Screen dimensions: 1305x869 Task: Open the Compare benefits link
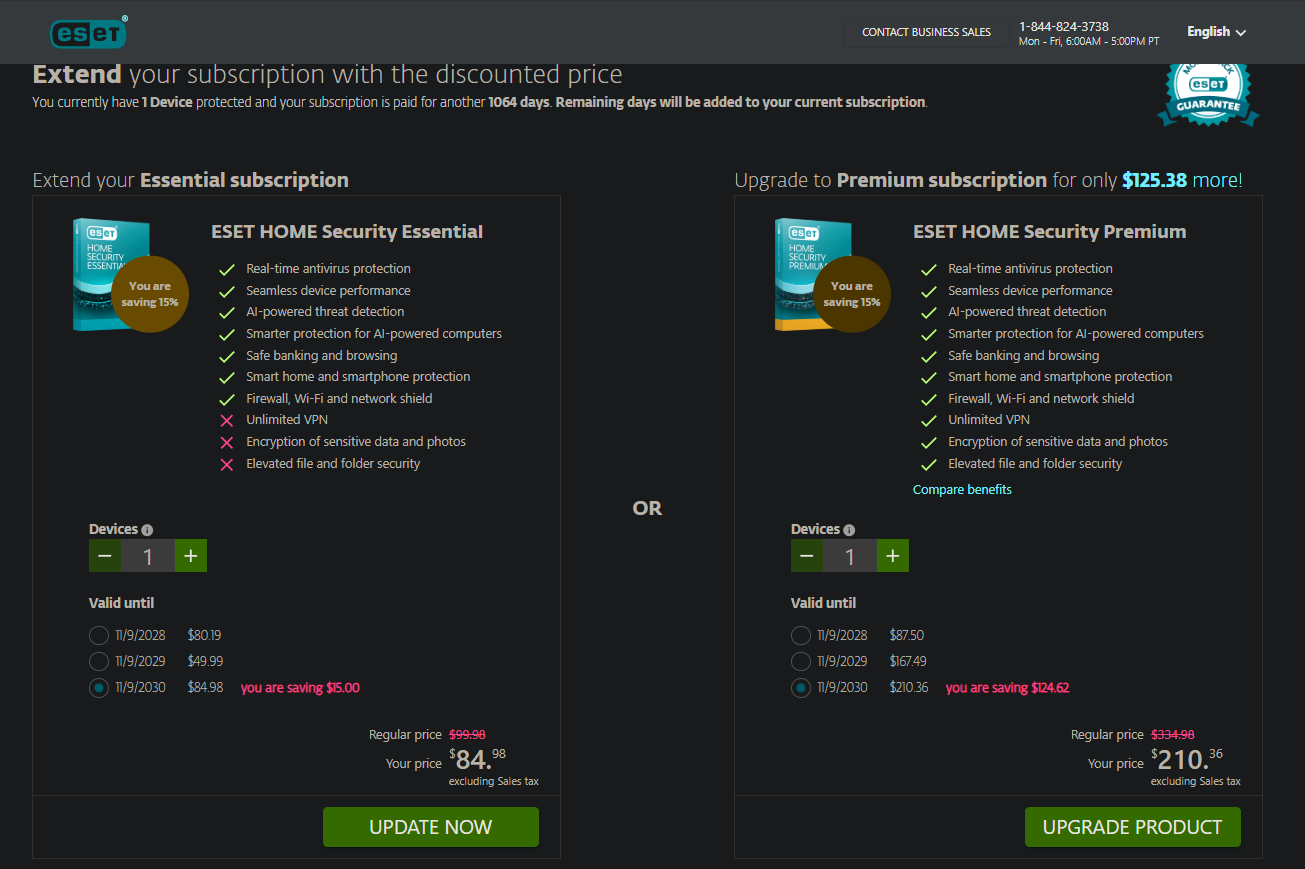(x=962, y=490)
